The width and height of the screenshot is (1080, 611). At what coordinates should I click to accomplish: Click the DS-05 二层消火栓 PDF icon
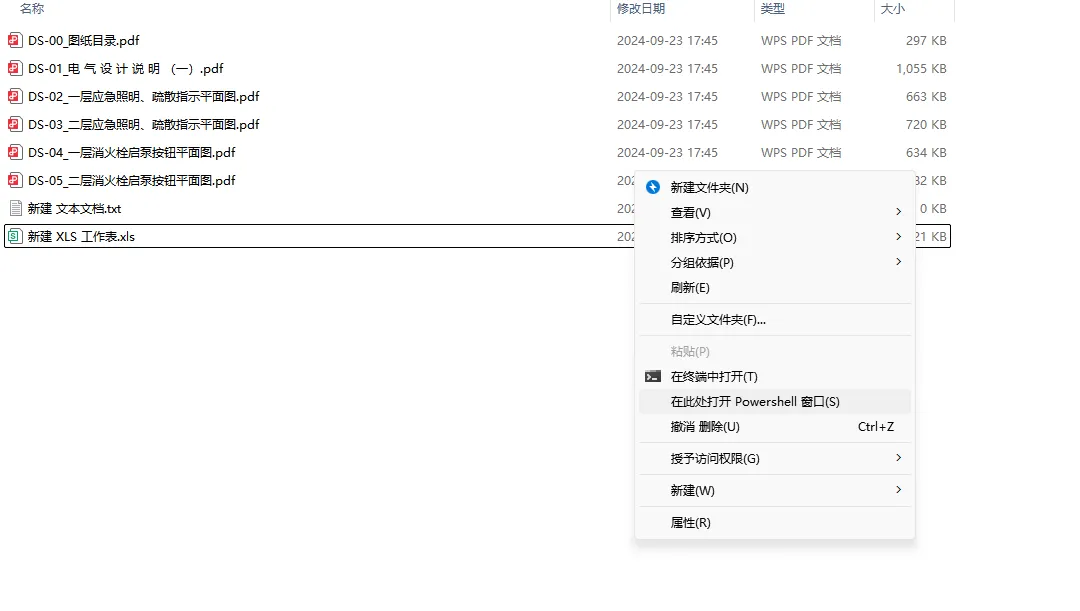tap(14, 180)
